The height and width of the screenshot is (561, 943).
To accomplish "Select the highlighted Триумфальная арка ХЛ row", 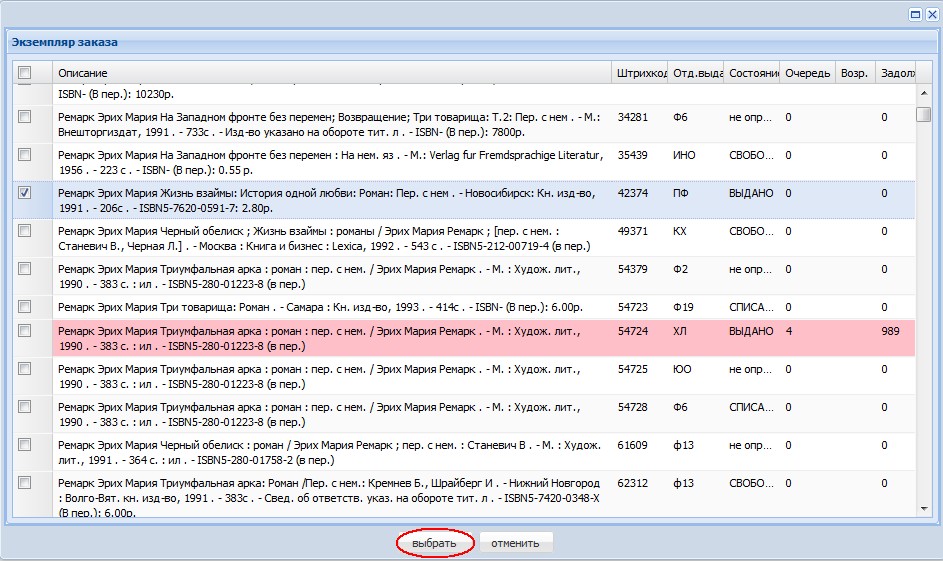I will (x=463, y=339).
